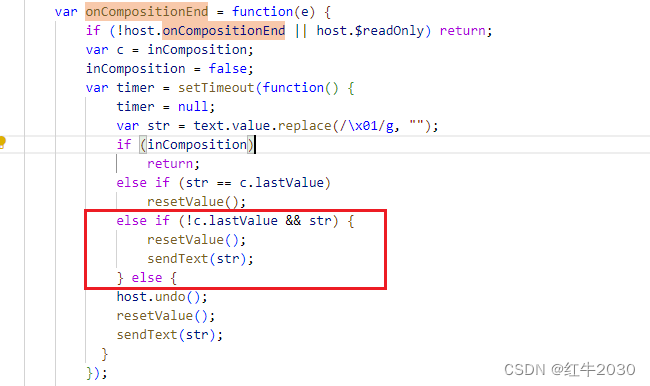Click the /\x01/g regular expression

(367, 126)
